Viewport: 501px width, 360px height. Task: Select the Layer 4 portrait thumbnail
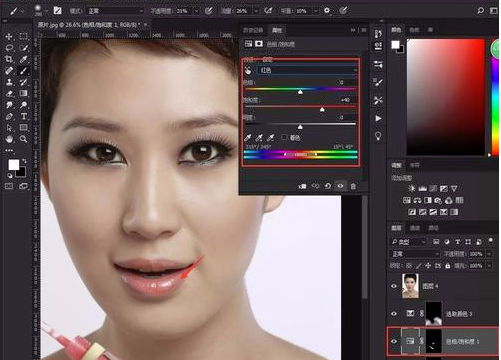(x=410, y=286)
